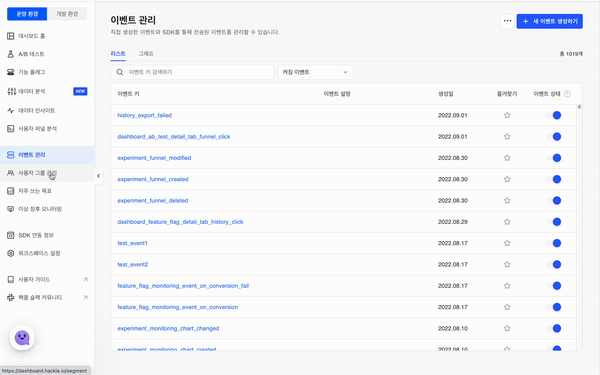Click the 기능 플래그 sidebar icon
Viewport: 600px width, 375px height.
point(11,72)
